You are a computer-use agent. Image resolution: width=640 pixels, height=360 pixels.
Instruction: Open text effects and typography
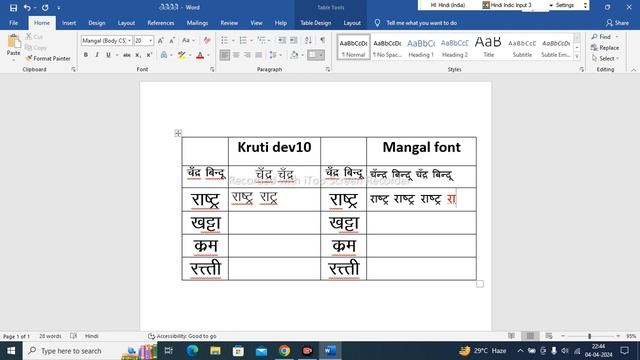tap(164, 55)
